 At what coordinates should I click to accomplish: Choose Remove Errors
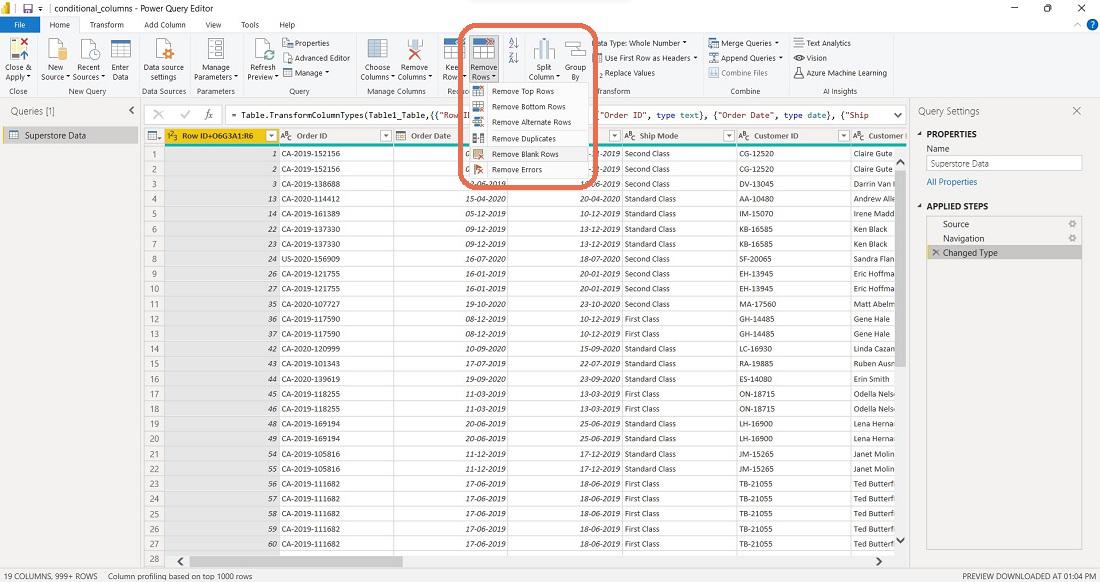pyautogui.click(x=528, y=170)
